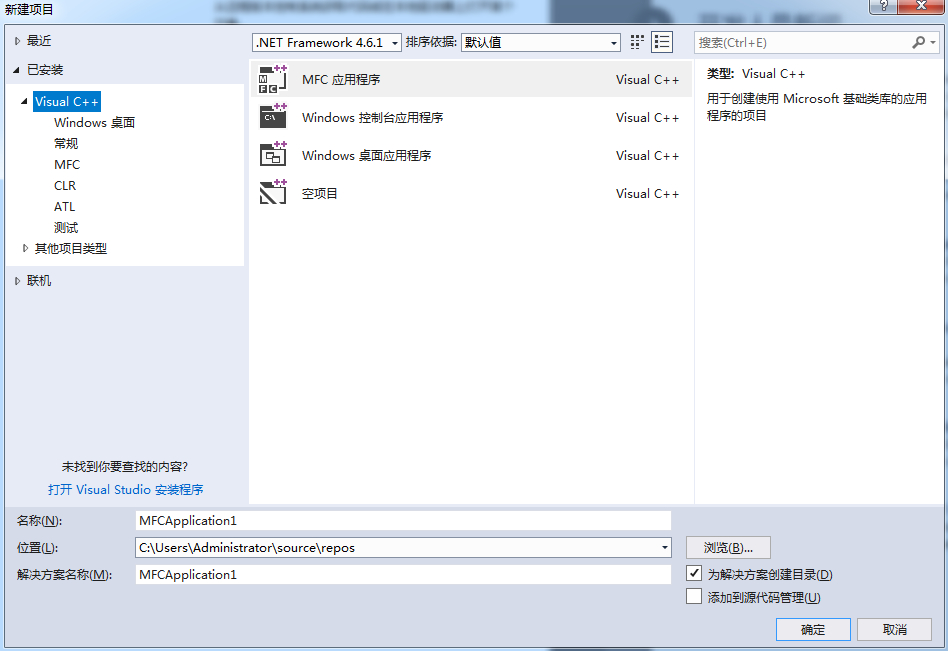Open search options dropdown arrow
Viewport: 948px width, 651px height.
coord(933,42)
